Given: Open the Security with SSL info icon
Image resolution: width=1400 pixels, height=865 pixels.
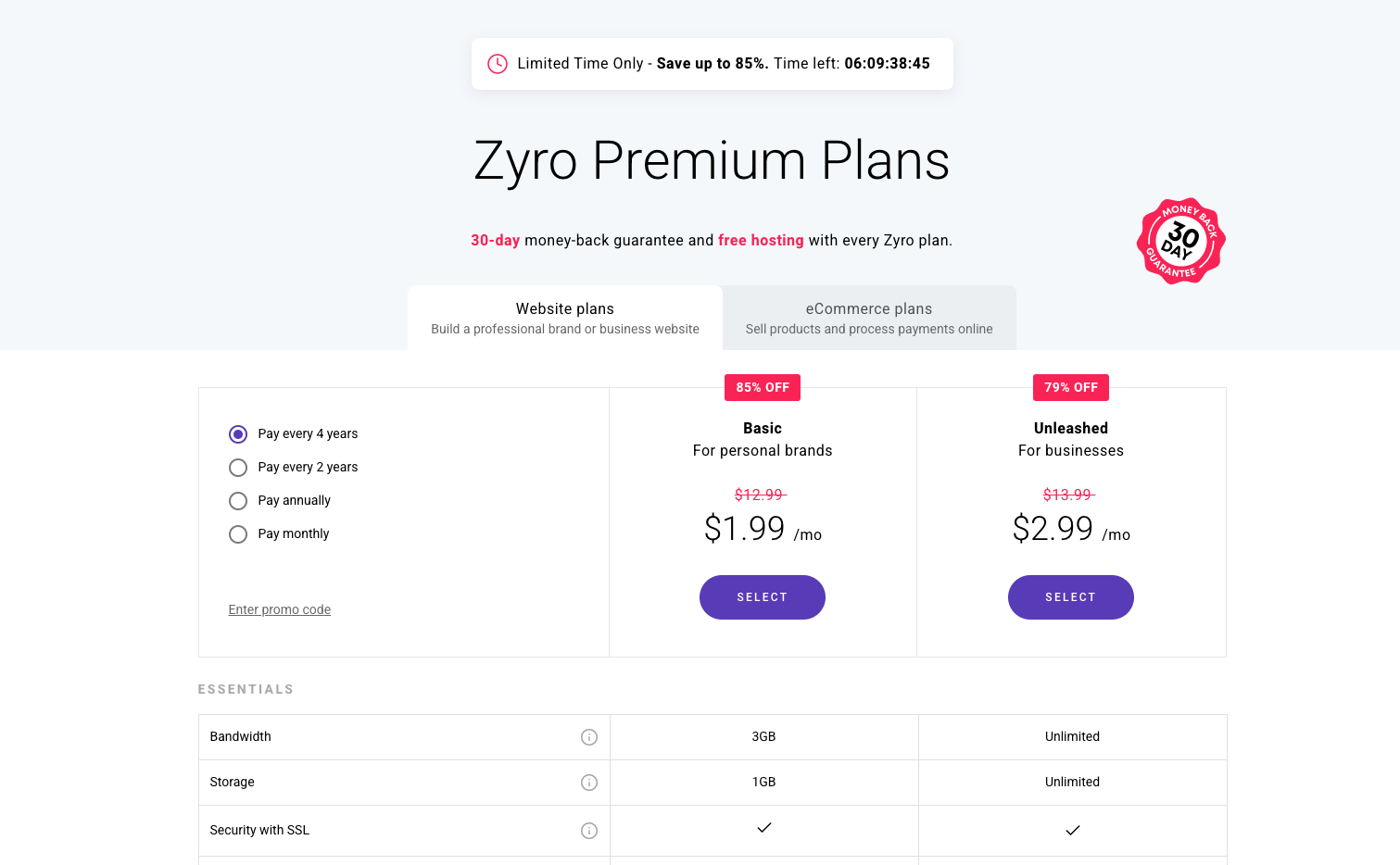Looking at the screenshot, I should coord(589,831).
